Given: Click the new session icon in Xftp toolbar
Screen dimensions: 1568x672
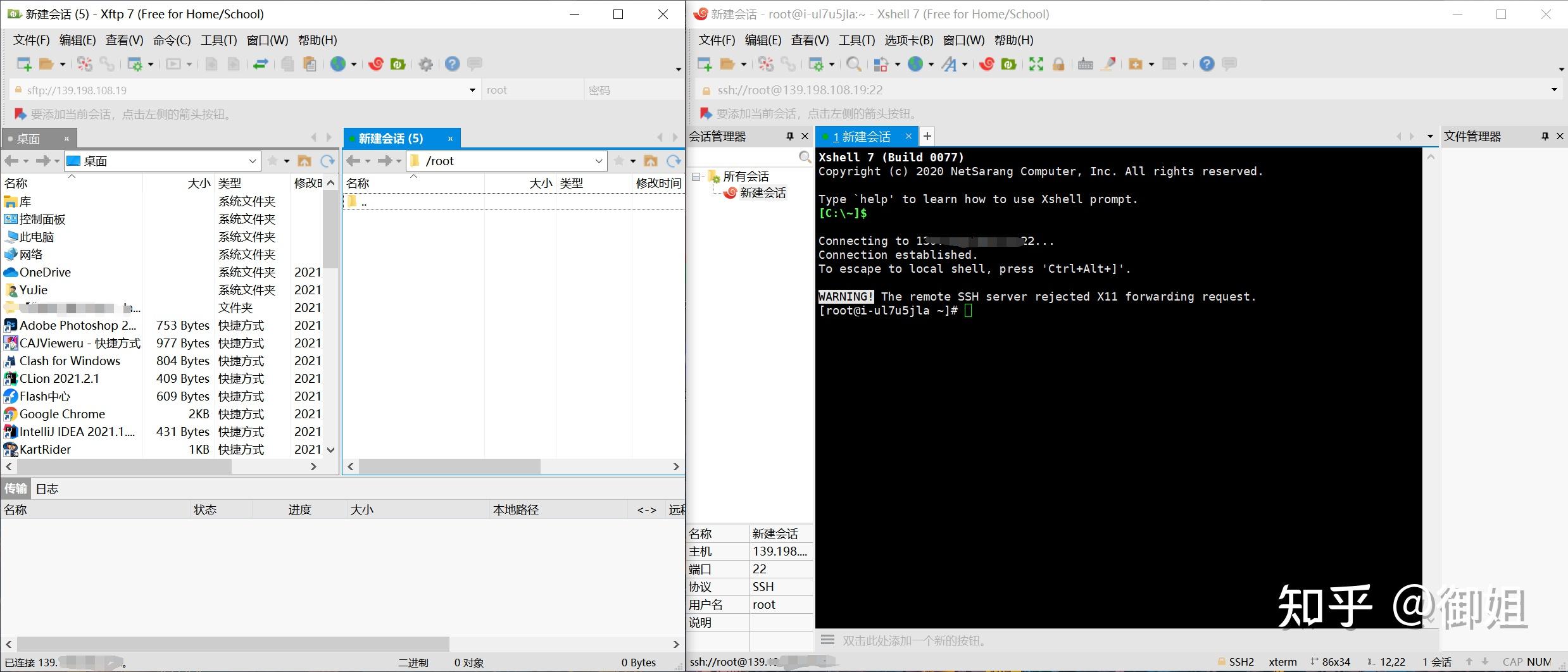Looking at the screenshot, I should coord(23,64).
